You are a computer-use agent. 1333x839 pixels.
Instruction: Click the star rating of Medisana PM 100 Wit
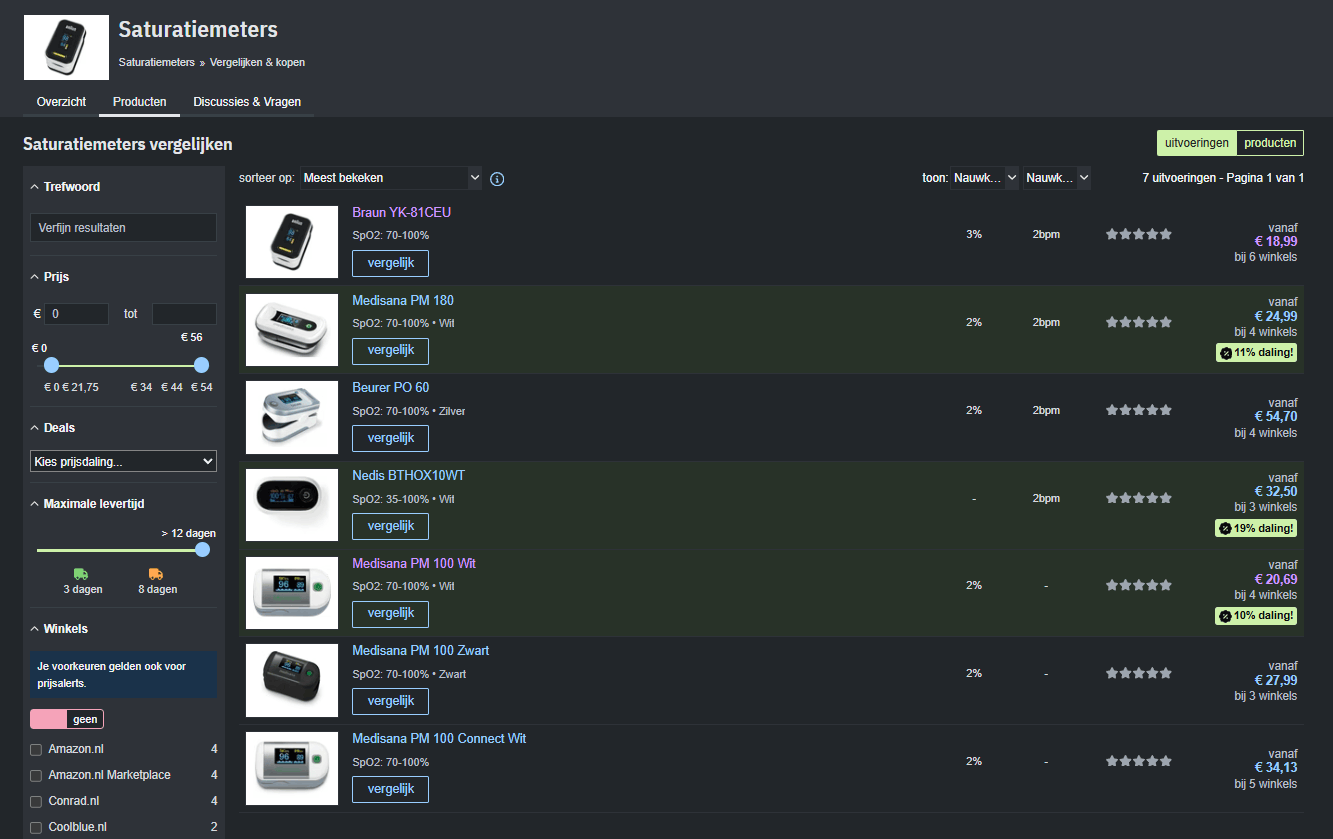(x=1138, y=585)
